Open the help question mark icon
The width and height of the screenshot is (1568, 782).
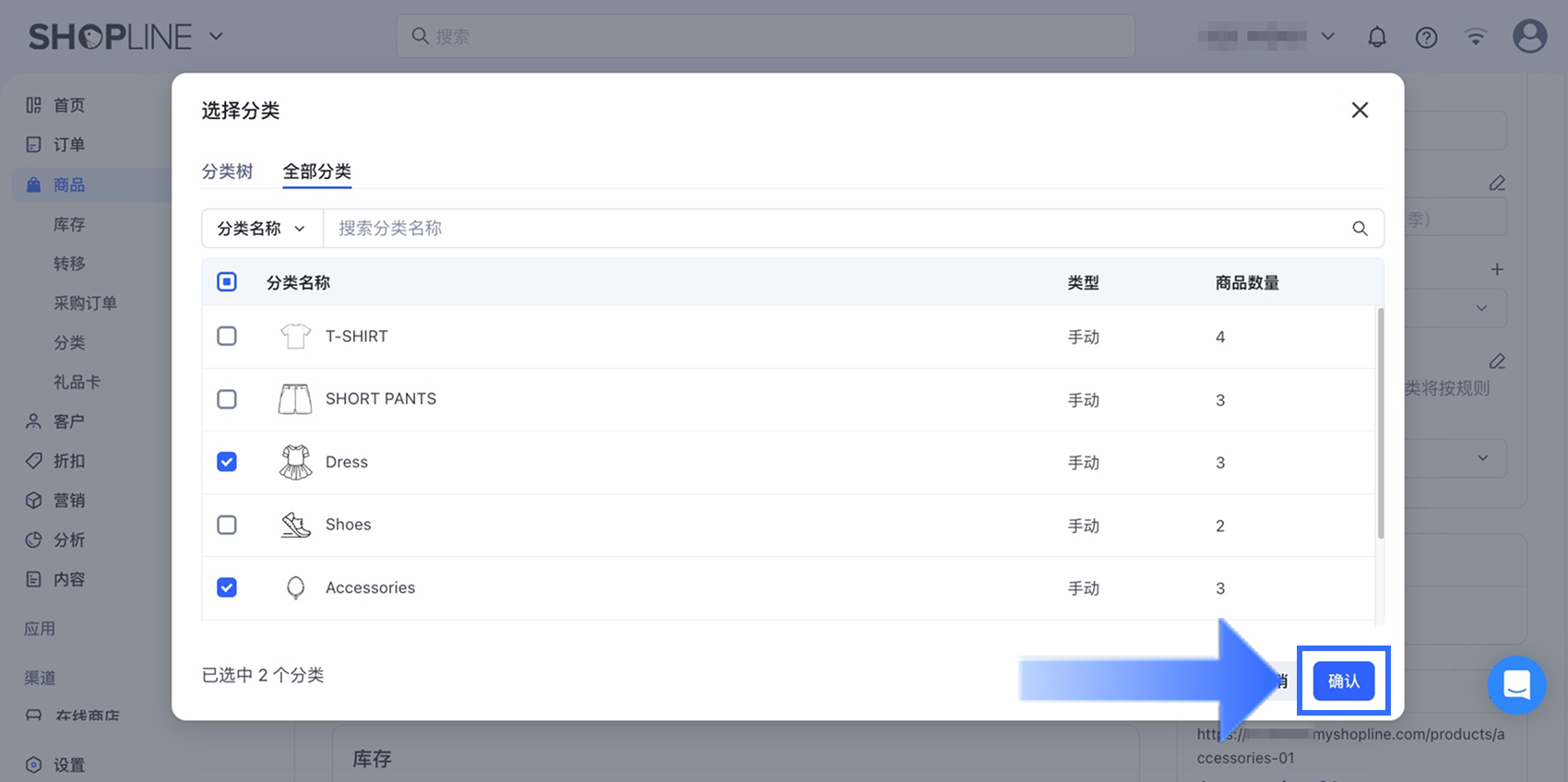click(1426, 37)
